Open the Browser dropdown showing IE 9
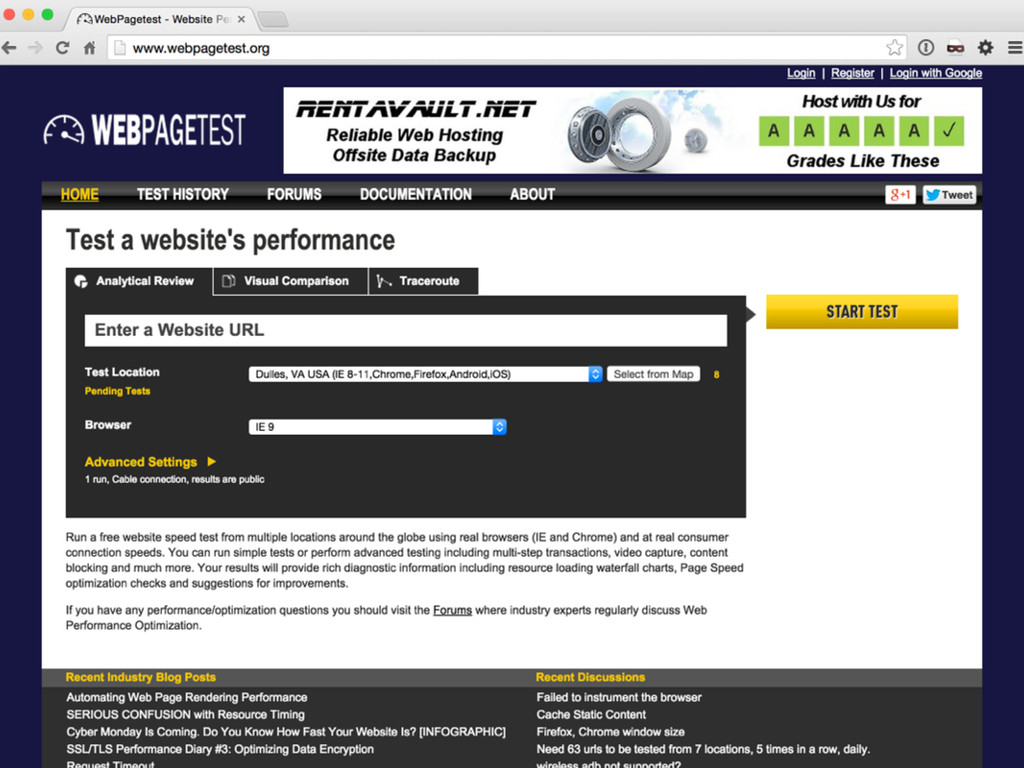The image size is (1024, 768). point(377,427)
